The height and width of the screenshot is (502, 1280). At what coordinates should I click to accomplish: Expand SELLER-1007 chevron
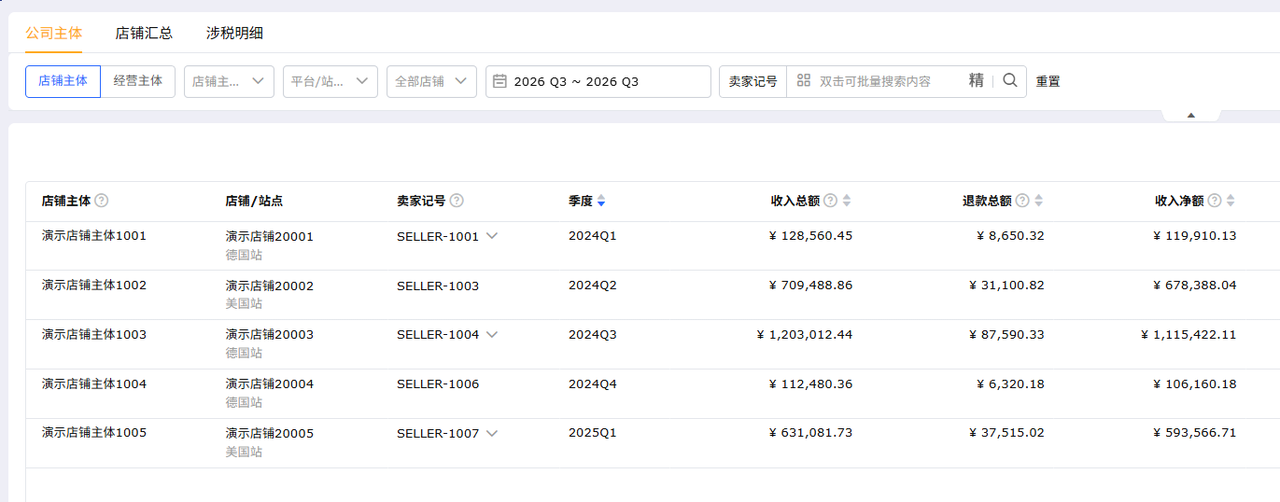click(492, 434)
